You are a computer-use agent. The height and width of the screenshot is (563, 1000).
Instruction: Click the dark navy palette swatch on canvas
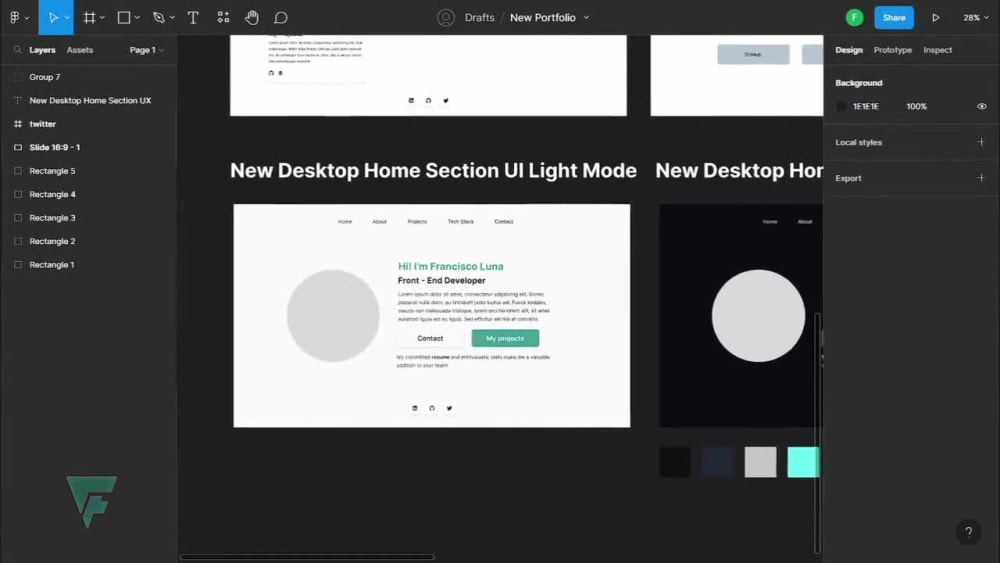[717, 462]
